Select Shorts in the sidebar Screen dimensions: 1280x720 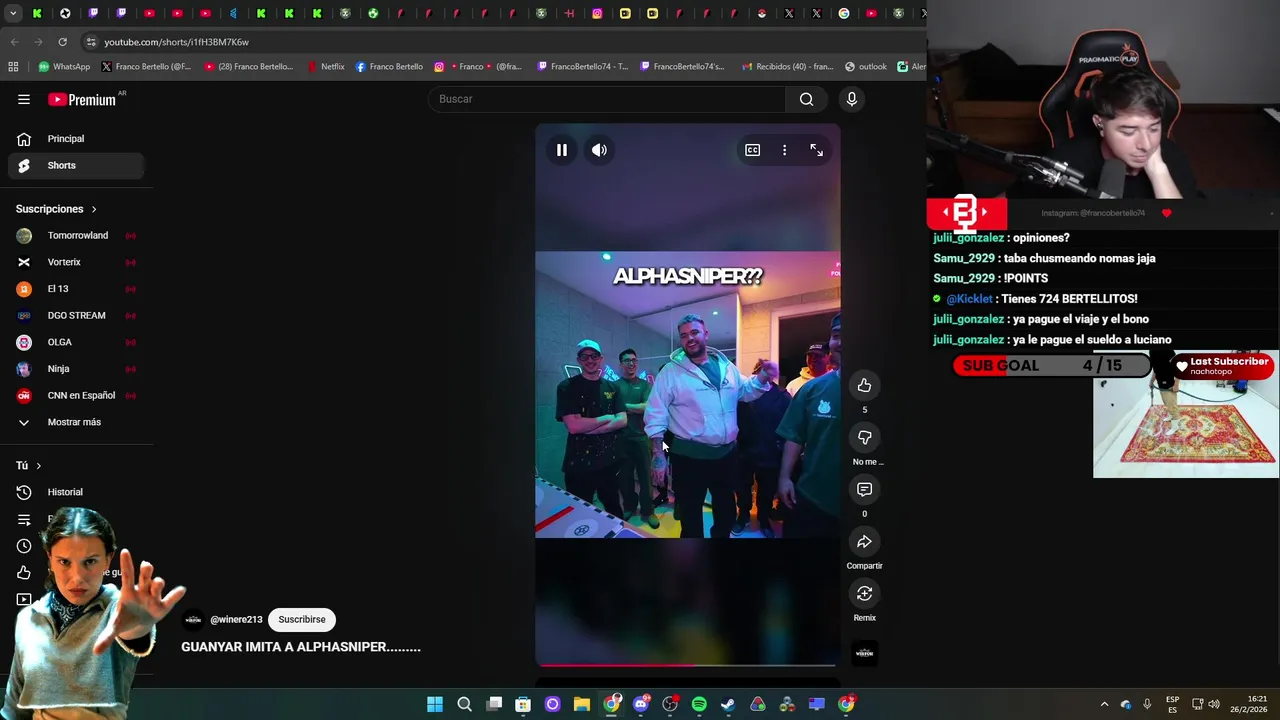[x=76, y=165]
